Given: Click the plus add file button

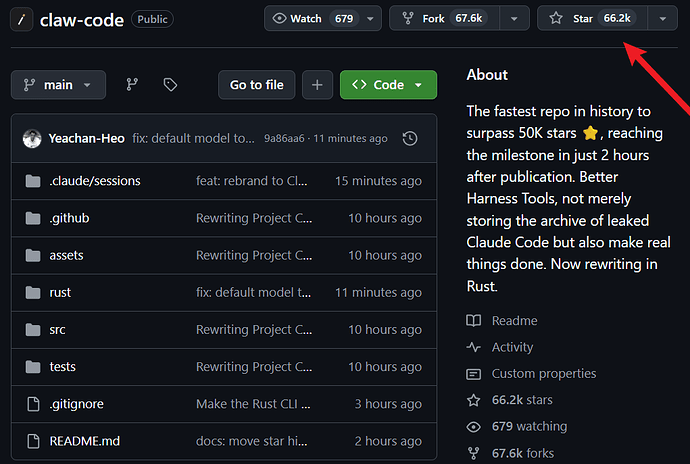Looking at the screenshot, I should click(317, 85).
